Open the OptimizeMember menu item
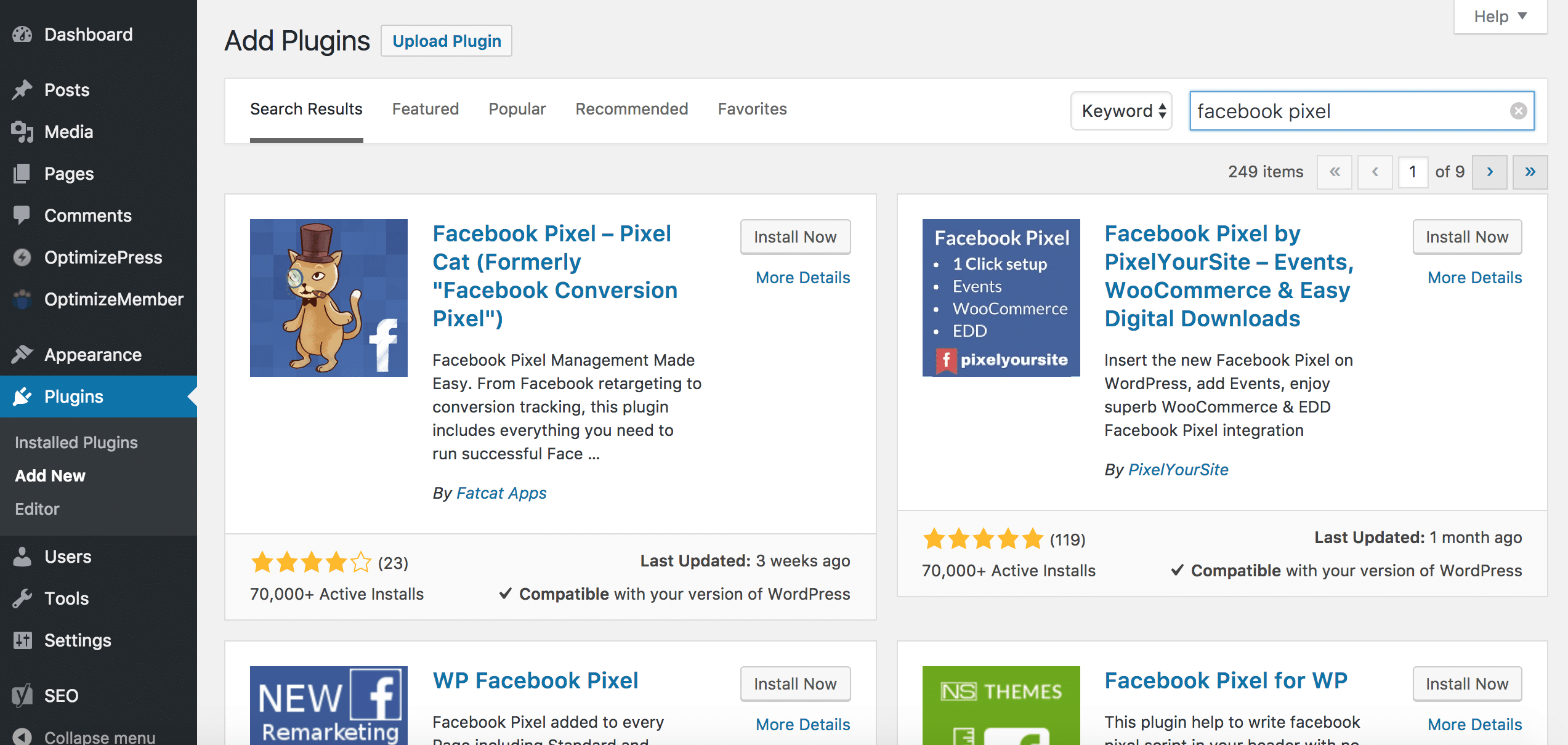This screenshot has width=1568, height=745. (99, 299)
